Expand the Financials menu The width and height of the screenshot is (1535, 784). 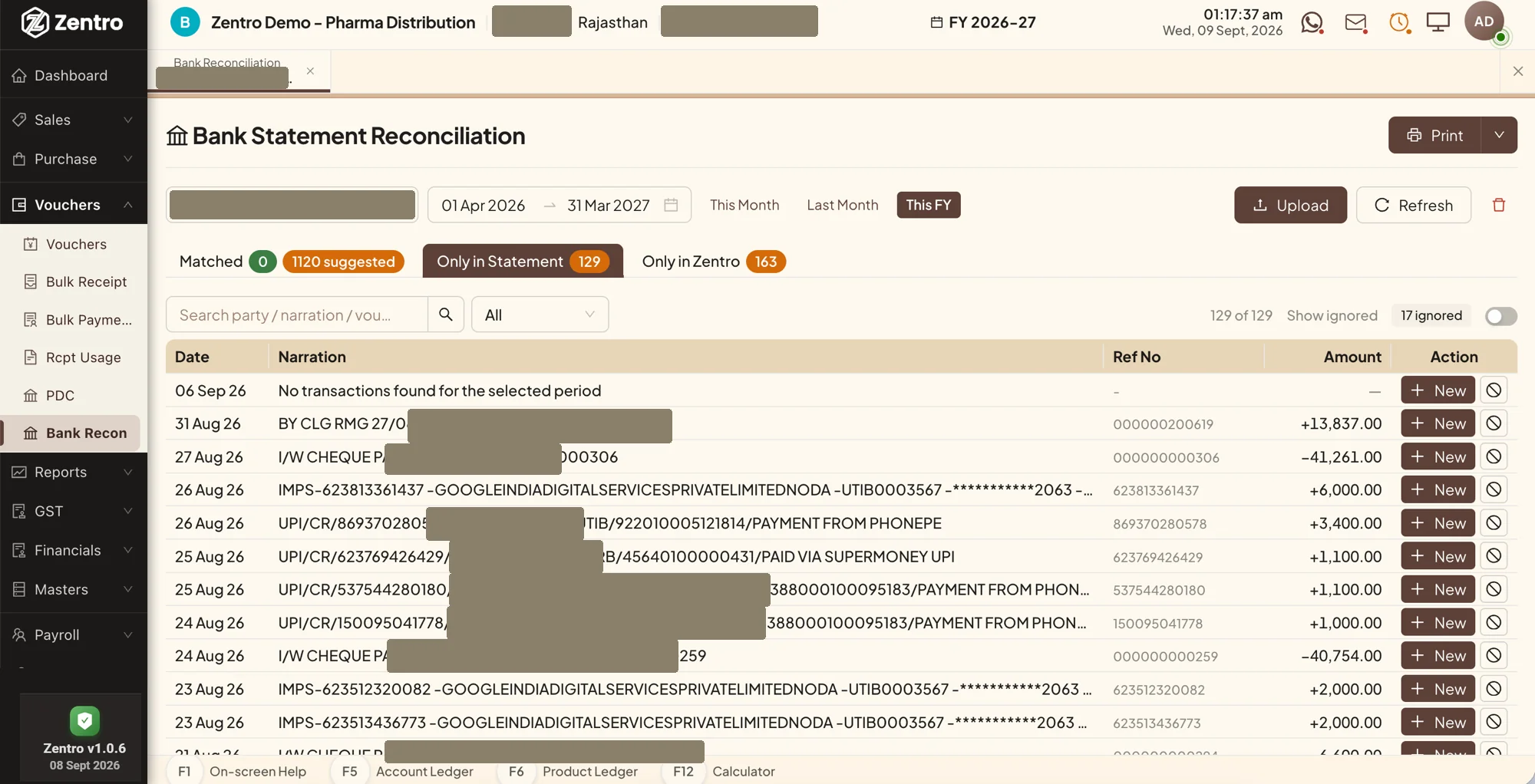coord(74,550)
